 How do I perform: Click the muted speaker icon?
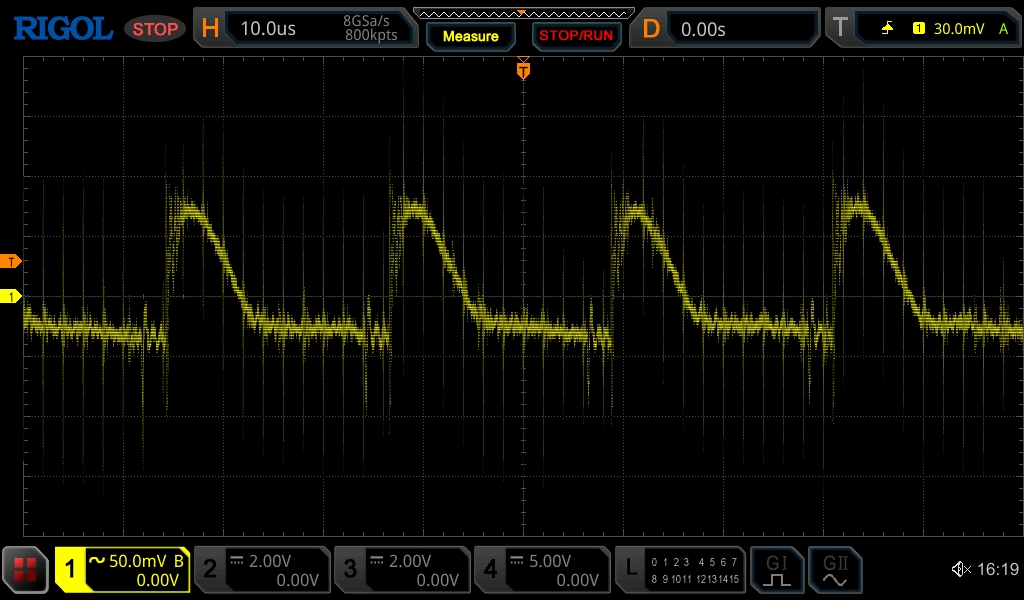click(960, 570)
